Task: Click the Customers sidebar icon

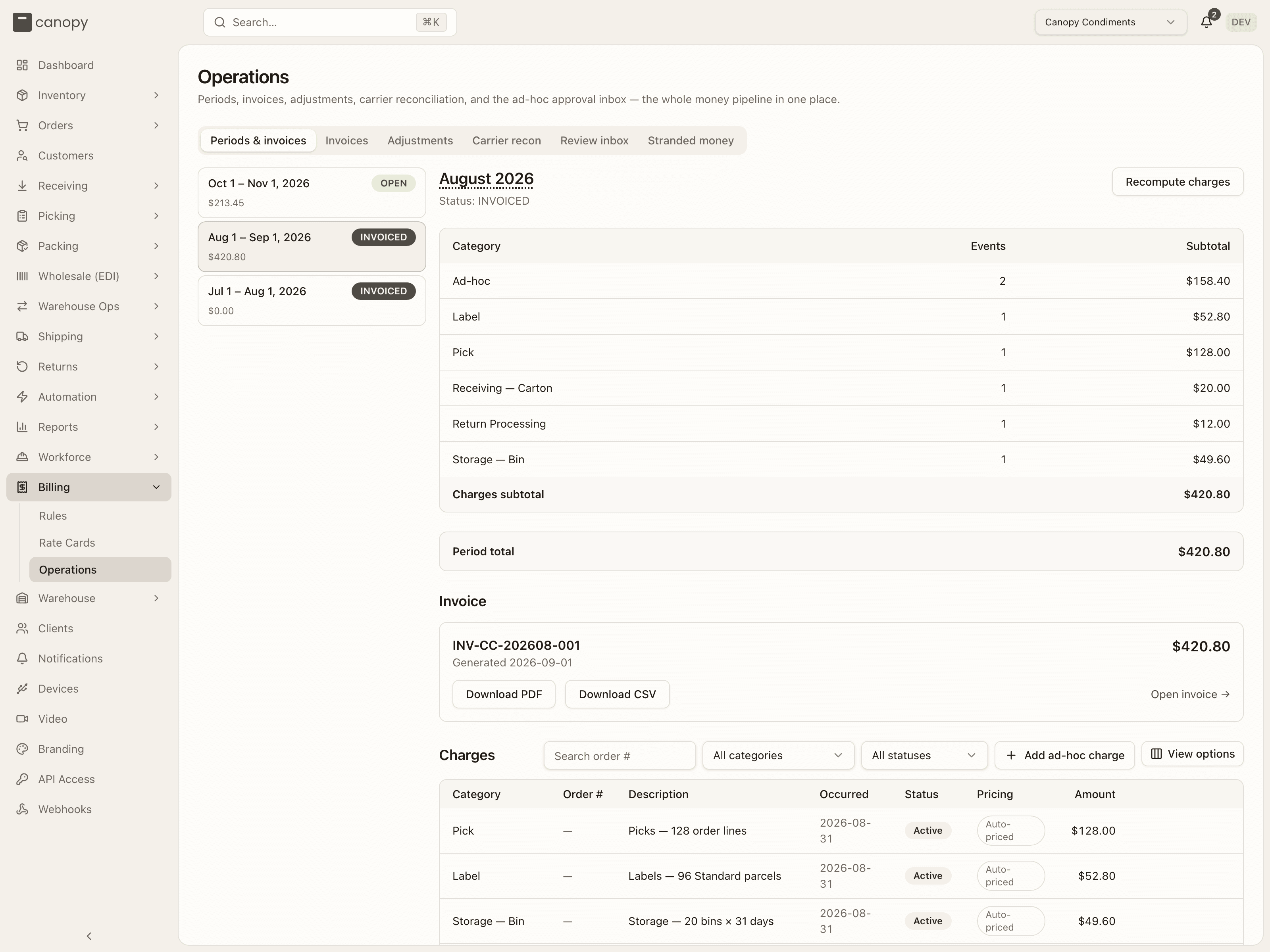Action: point(22,155)
